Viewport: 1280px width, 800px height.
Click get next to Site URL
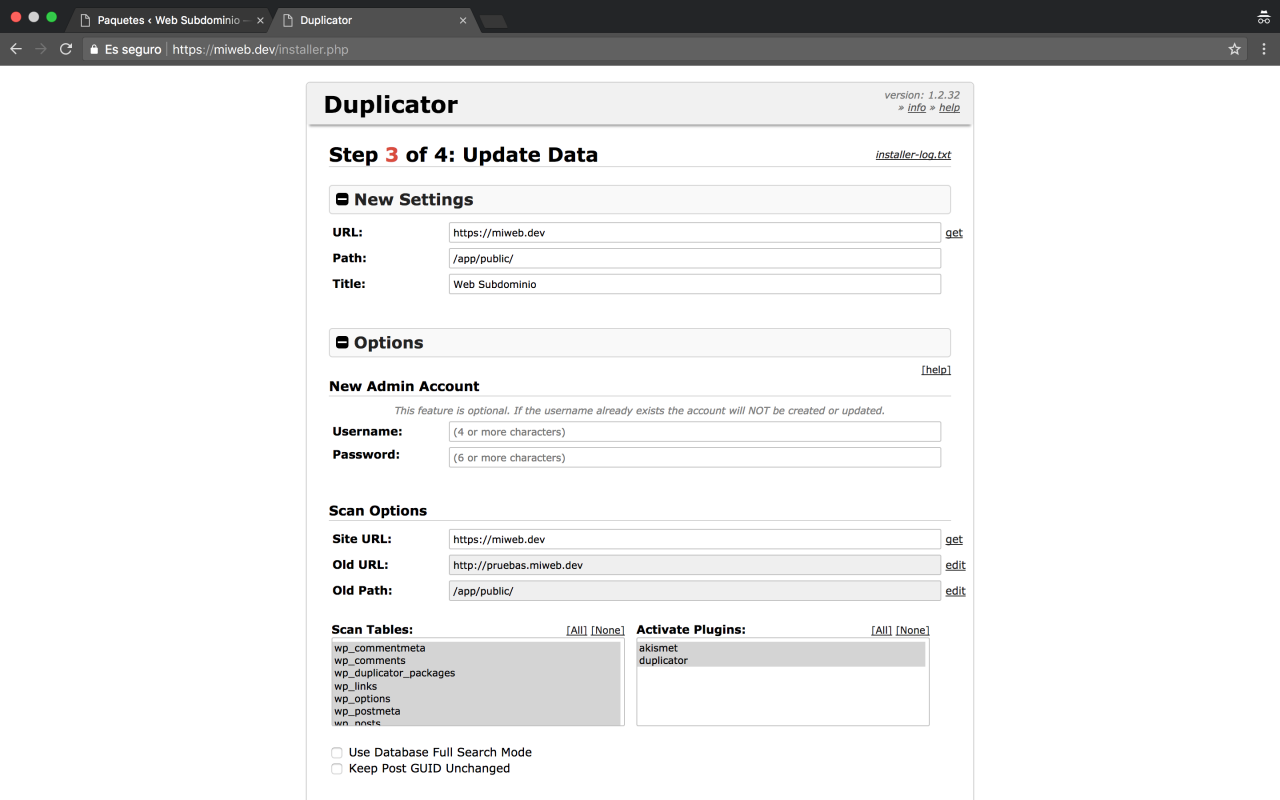click(954, 540)
